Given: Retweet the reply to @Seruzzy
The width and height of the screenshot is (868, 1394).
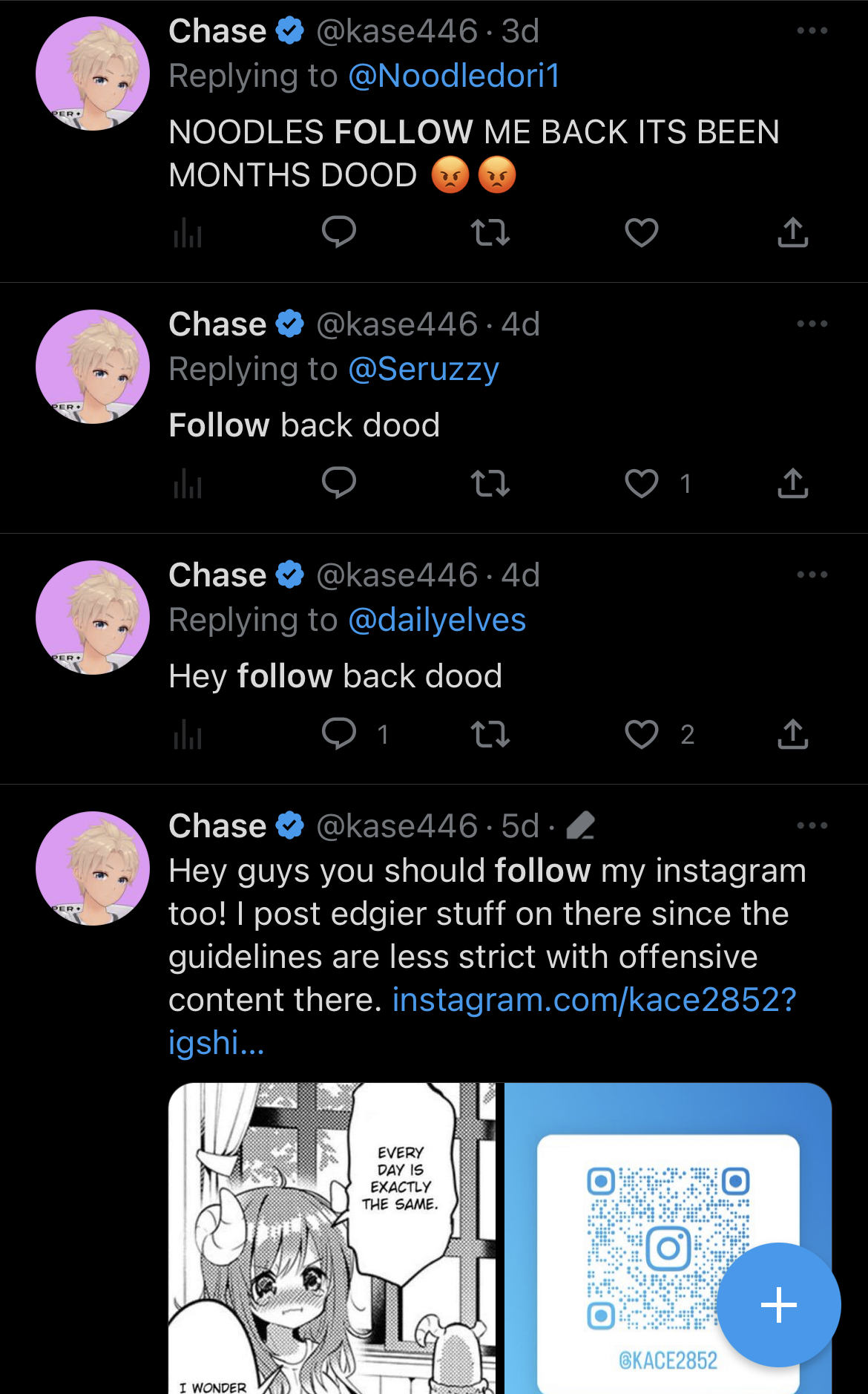Looking at the screenshot, I should pos(490,483).
